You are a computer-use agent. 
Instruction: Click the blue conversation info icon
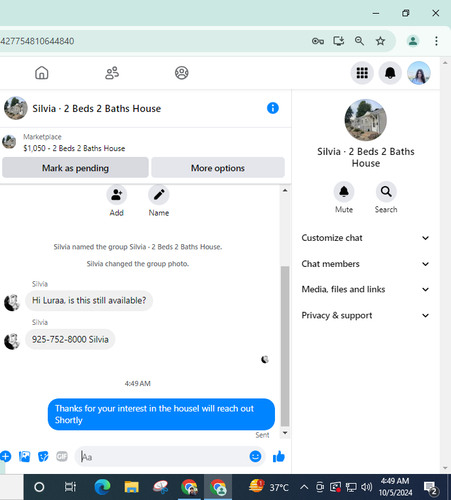(x=273, y=108)
